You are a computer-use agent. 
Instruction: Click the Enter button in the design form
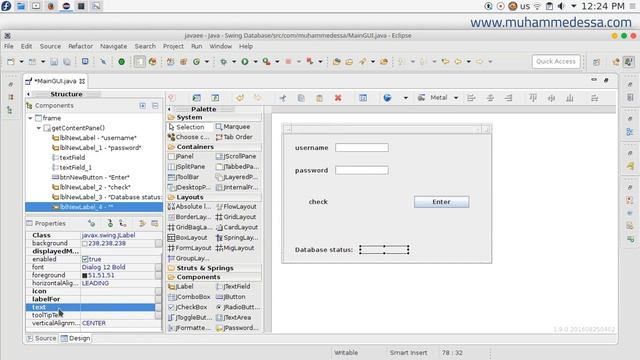tap(441, 202)
